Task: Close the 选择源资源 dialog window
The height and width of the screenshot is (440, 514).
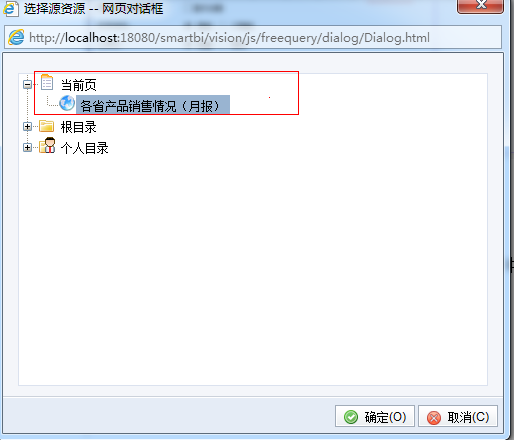Action: click(x=480, y=6)
